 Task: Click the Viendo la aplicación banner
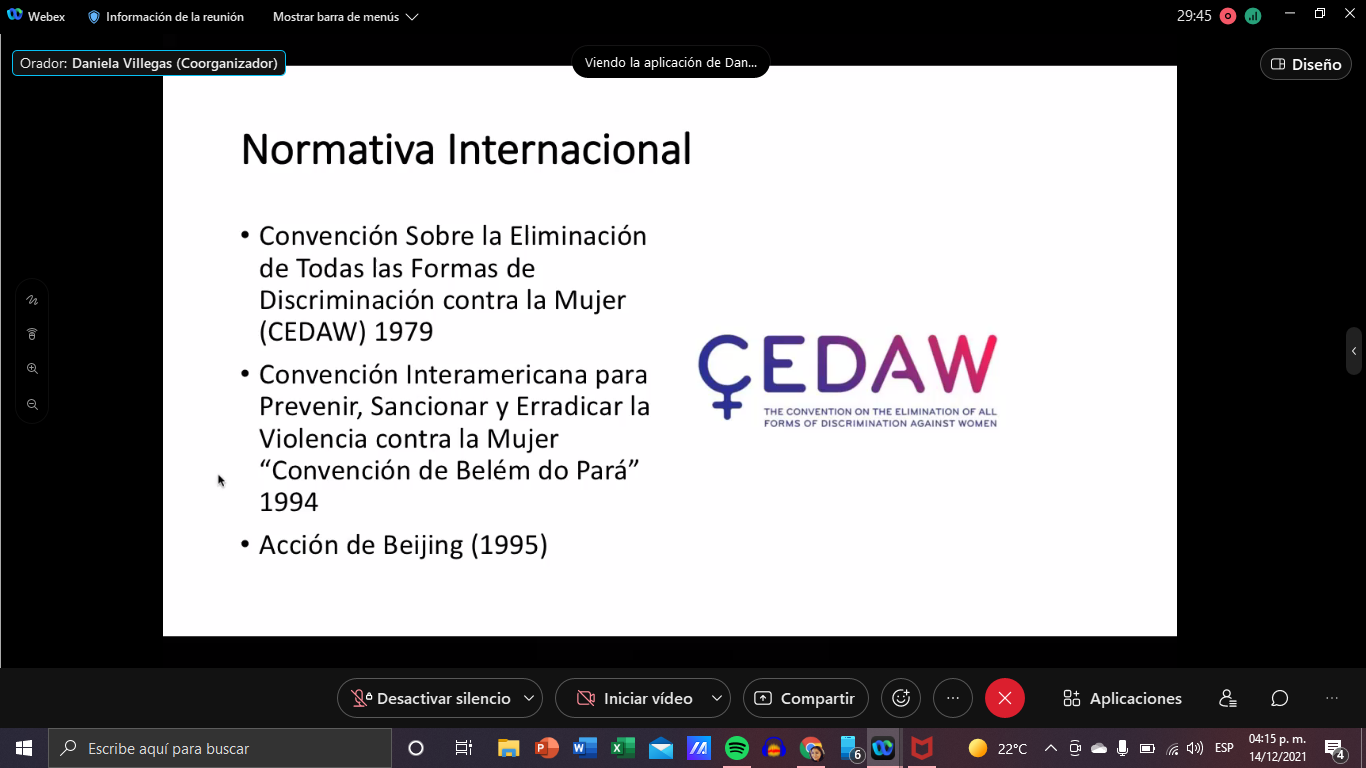[671, 62]
